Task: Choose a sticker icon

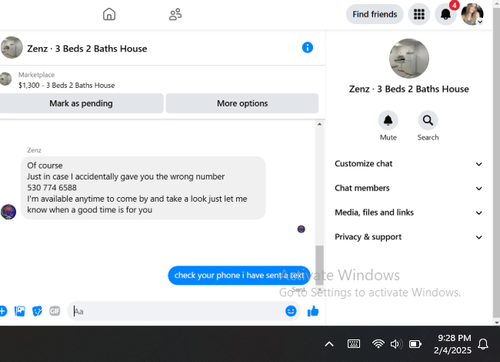Action: point(37,311)
